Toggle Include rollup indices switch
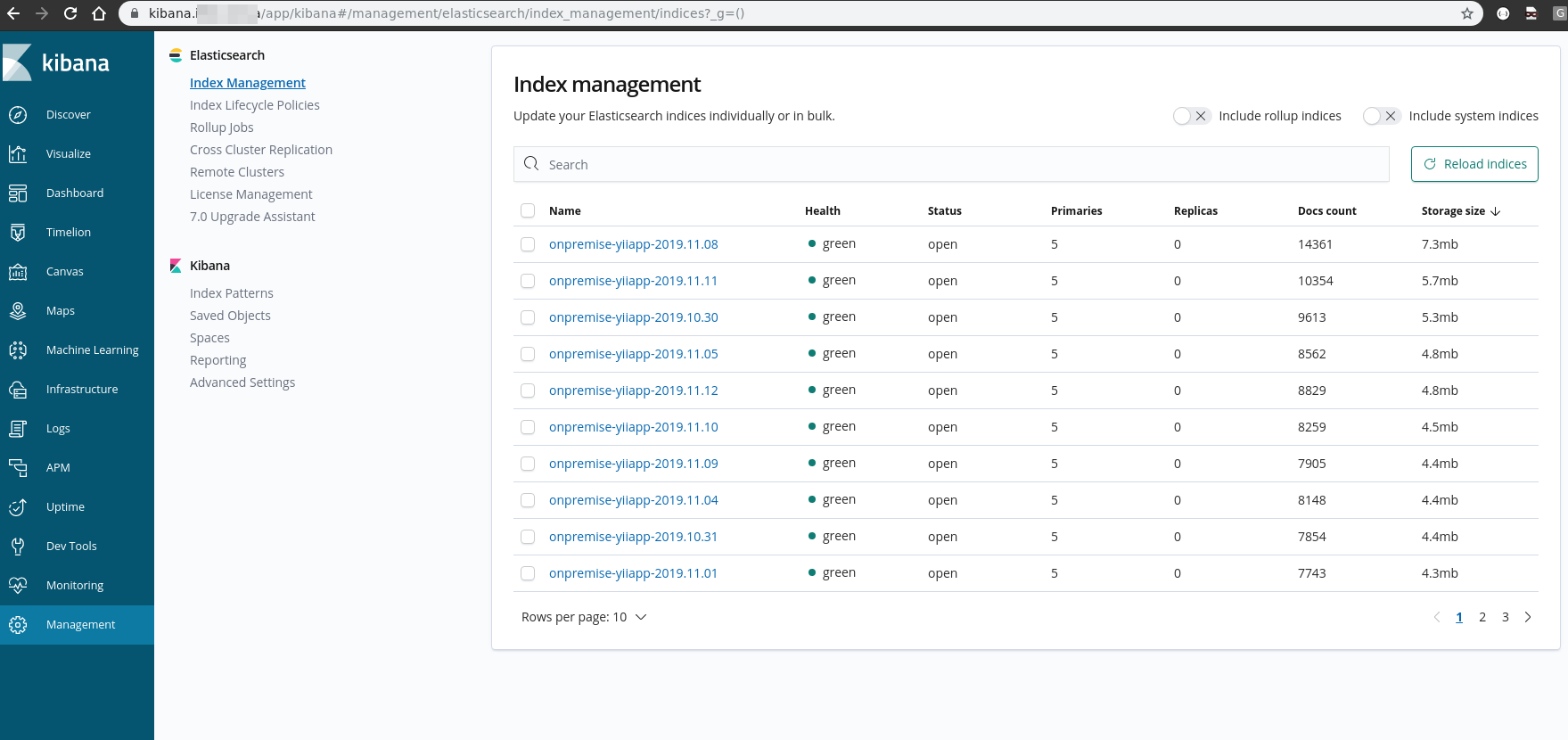 pyautogui.click(x=1191, y=116)
